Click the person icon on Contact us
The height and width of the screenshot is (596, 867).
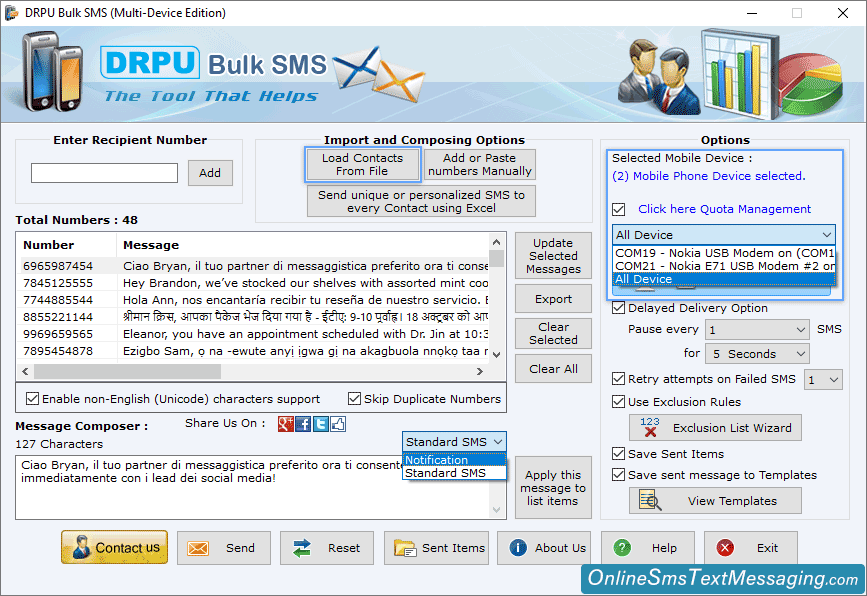pos(81,547)
